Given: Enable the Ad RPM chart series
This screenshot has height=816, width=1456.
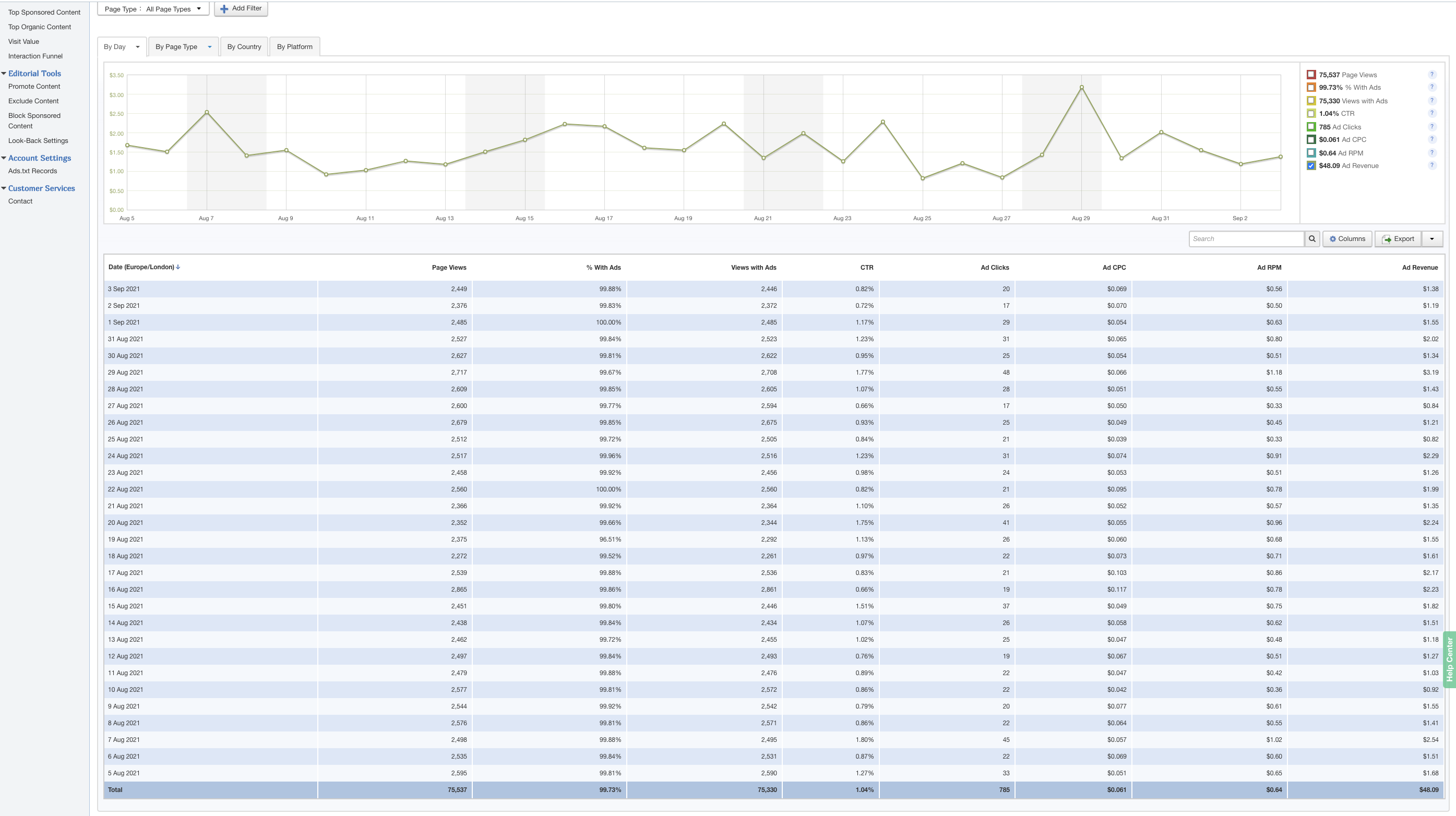Looking at the screenshot, I should pyautogui.click(x=1311, y=153).
